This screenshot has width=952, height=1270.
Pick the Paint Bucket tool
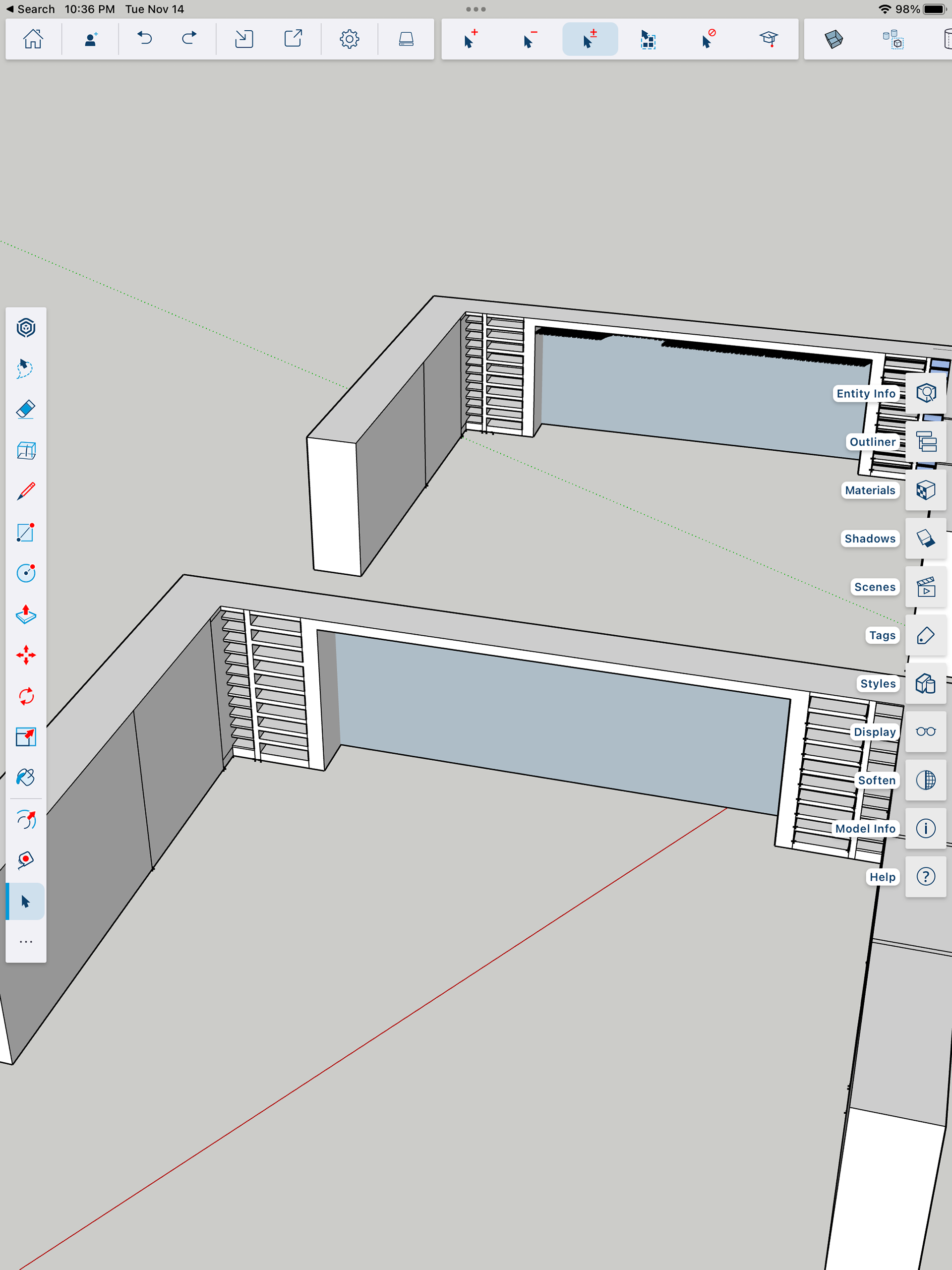pos(26,778)
